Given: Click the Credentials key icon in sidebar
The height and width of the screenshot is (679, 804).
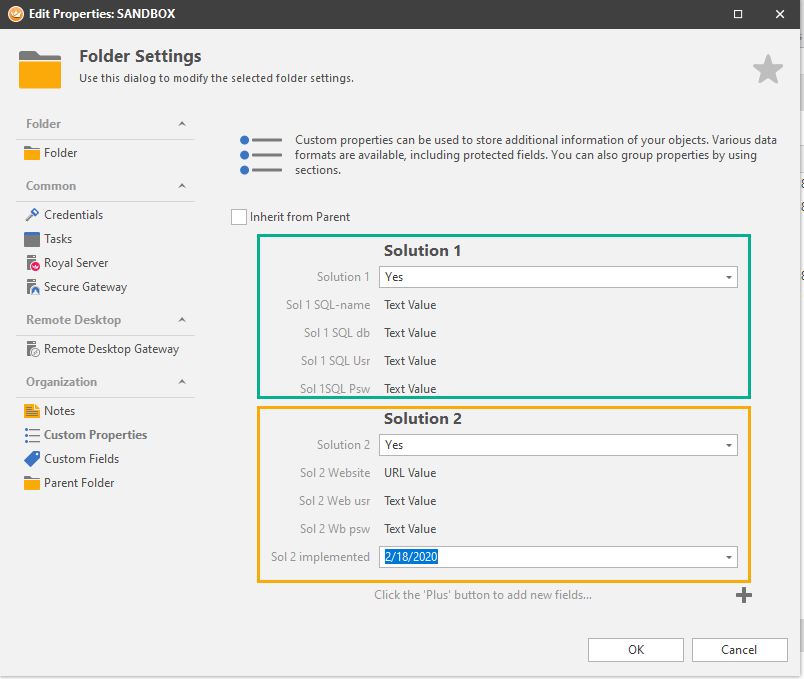Looking at the screenshot, I should pyautogui.click(x=32, y=215).
